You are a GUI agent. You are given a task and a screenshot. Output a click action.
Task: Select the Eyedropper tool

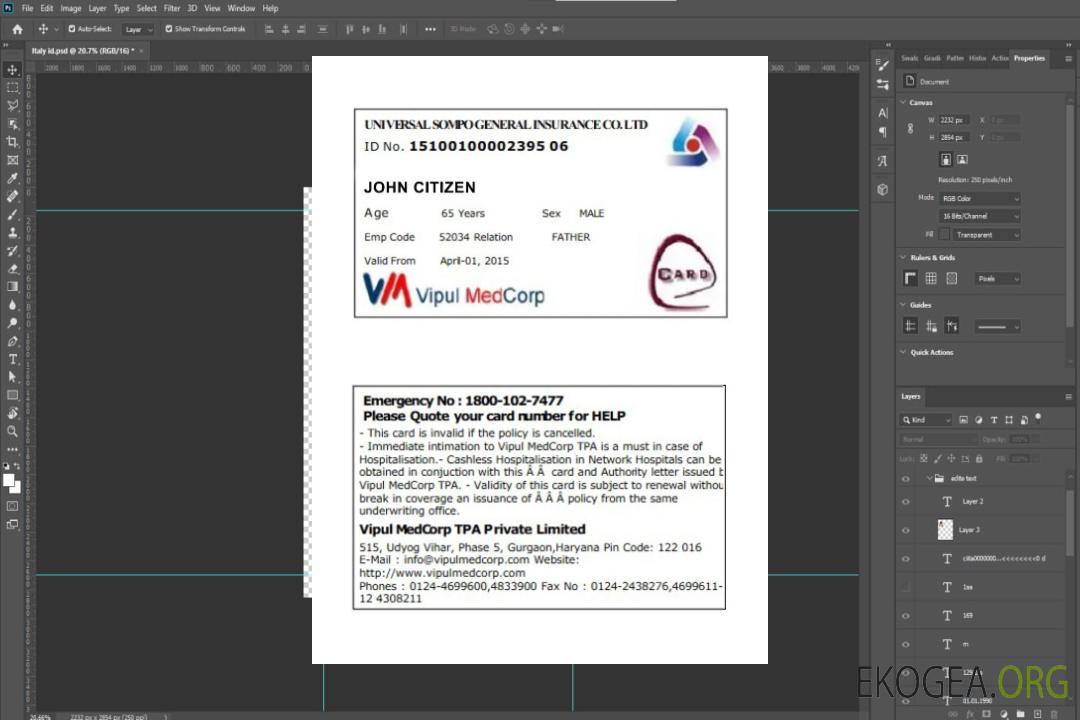click(12, 178)
